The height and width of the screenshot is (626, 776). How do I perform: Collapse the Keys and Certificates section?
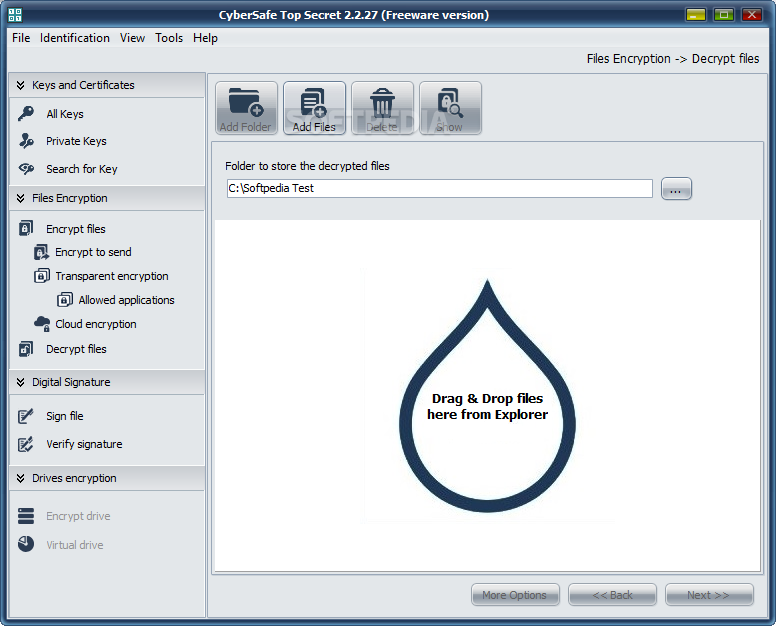(x=107, y=85)
